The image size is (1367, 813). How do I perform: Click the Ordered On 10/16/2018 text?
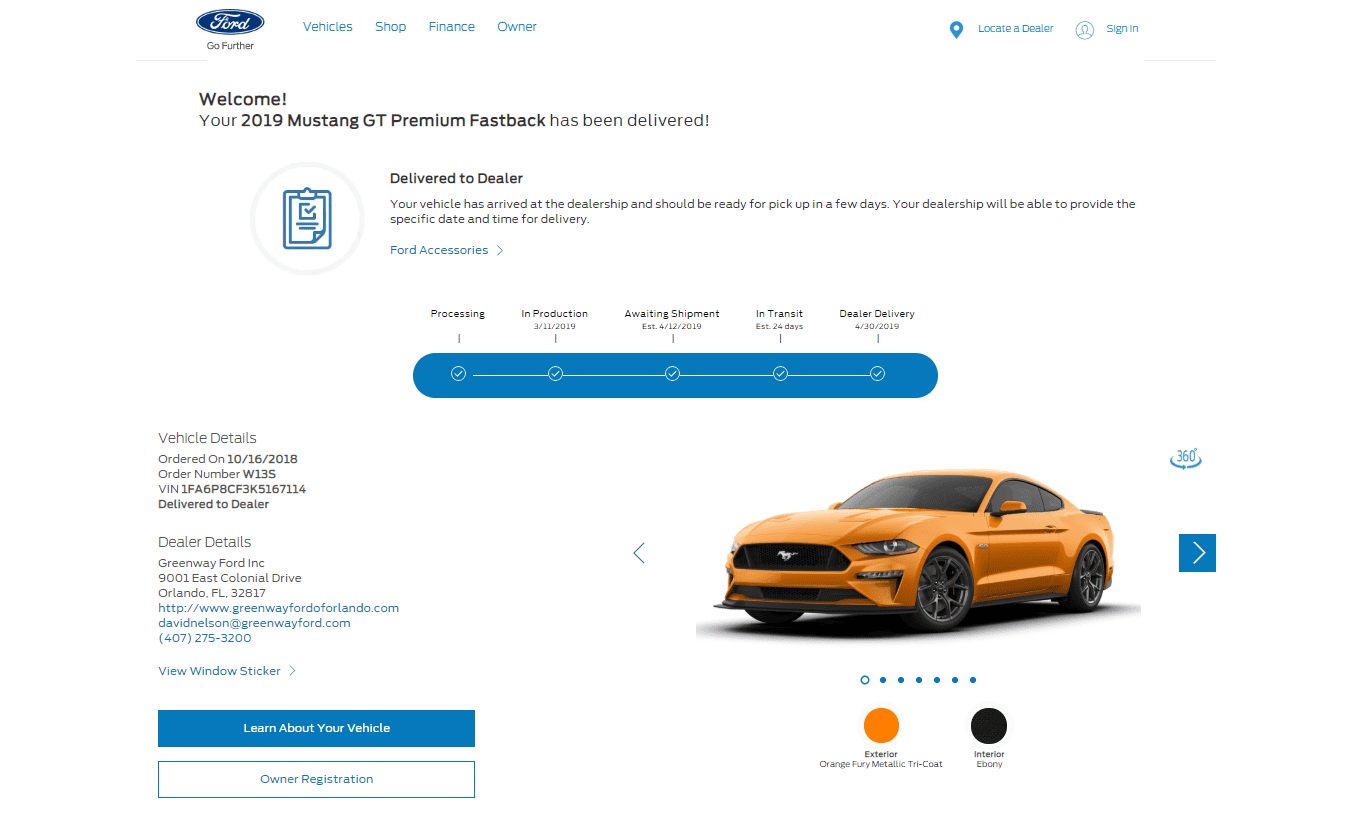click(x=228, y=459)
